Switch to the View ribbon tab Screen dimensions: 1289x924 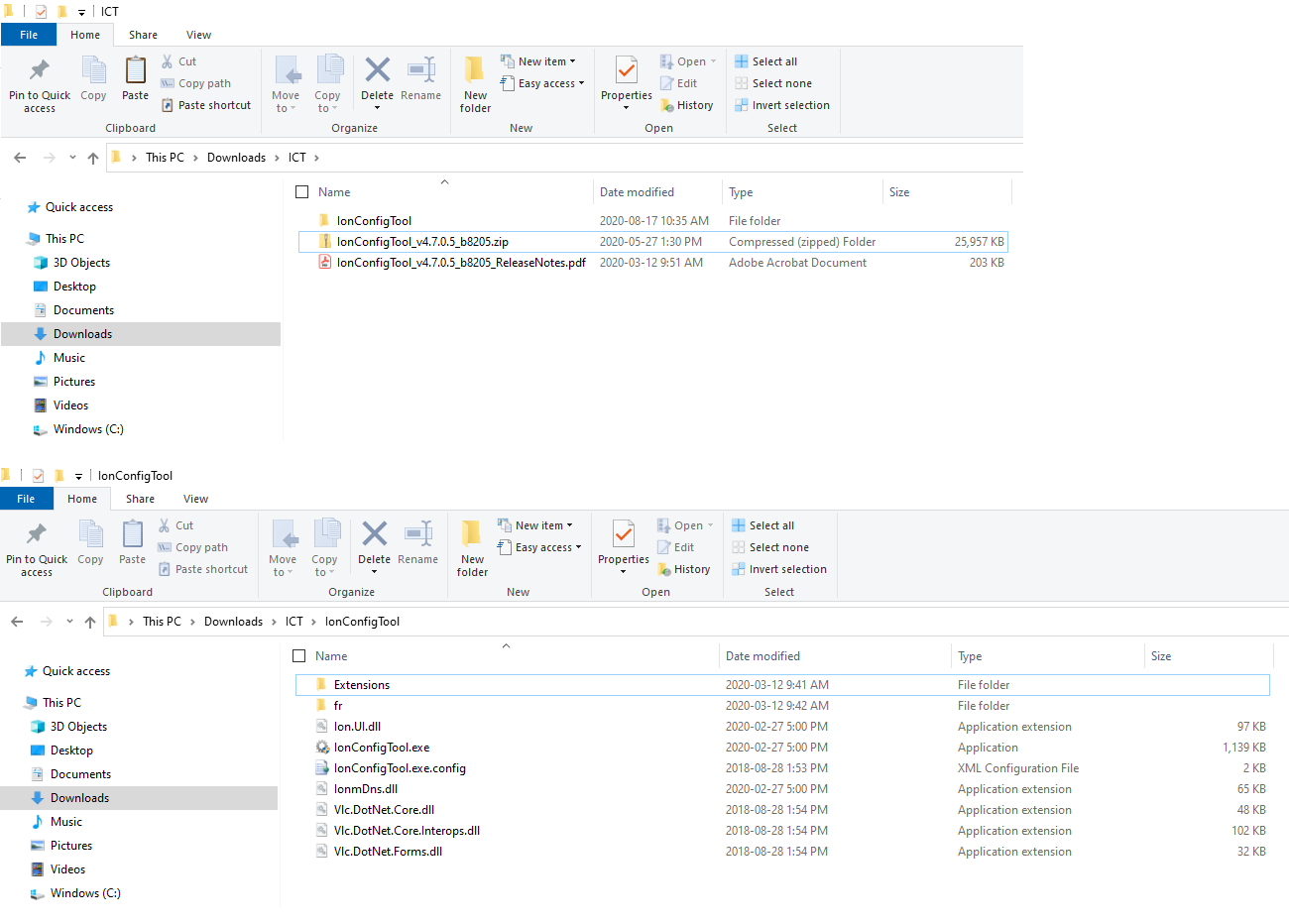pyautogui.click(x=198, y=34)
